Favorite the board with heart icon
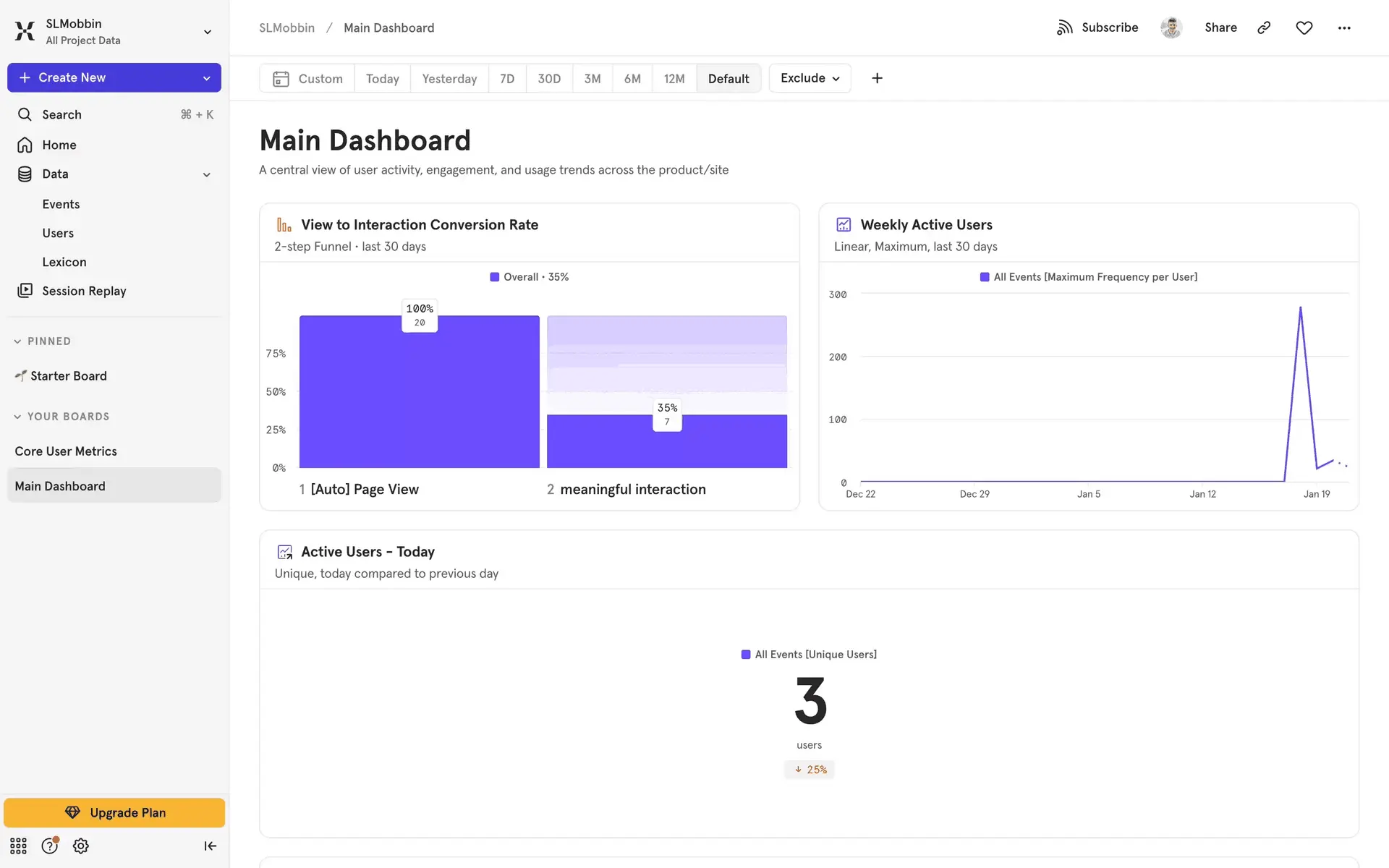The width and height of the screenshot is (1389, 868). 1304,27
